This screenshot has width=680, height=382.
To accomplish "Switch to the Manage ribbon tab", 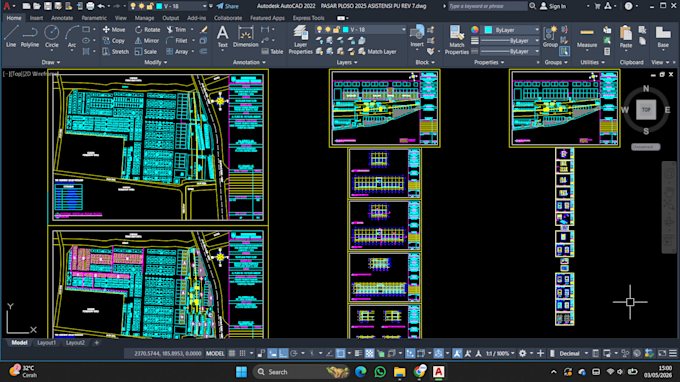I will click(144, 18).
